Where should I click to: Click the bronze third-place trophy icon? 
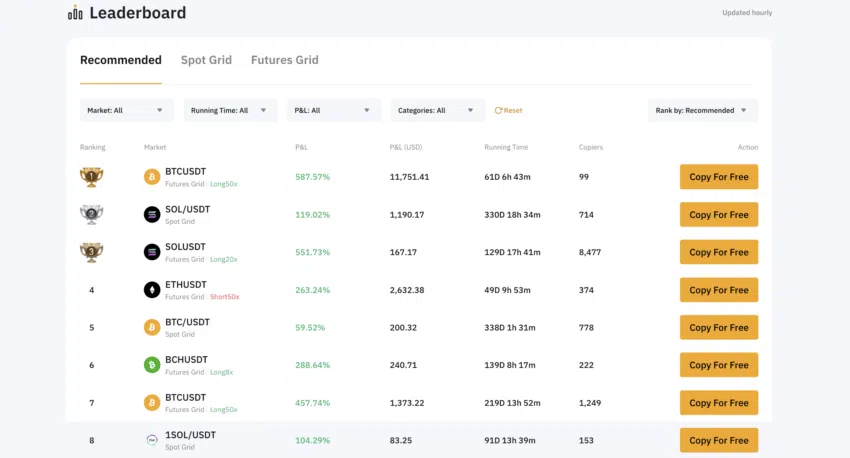click(91, 252)
